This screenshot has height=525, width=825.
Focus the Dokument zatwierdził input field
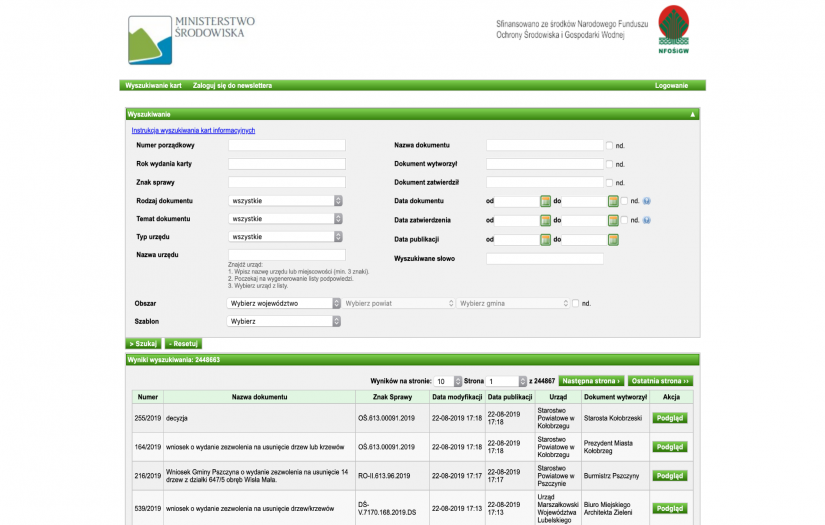[545, 183]
